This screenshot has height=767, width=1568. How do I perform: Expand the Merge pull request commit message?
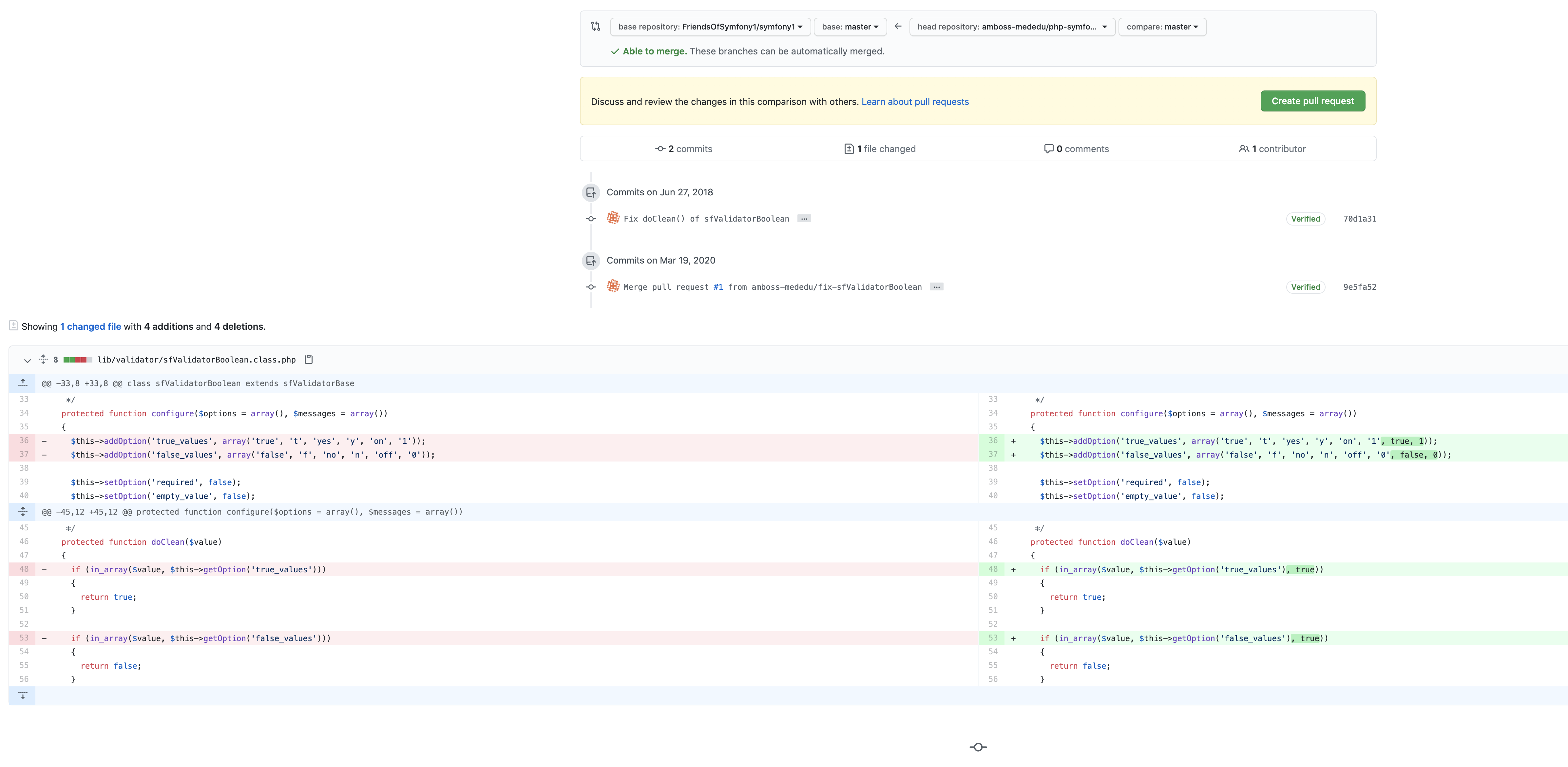(936, 287)
